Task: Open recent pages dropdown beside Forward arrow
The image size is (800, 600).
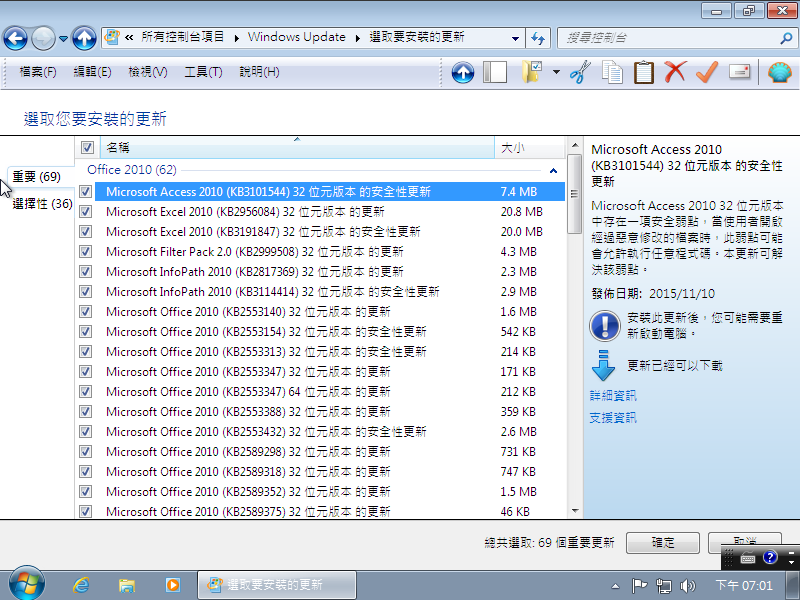Action: tap(63, 39)
